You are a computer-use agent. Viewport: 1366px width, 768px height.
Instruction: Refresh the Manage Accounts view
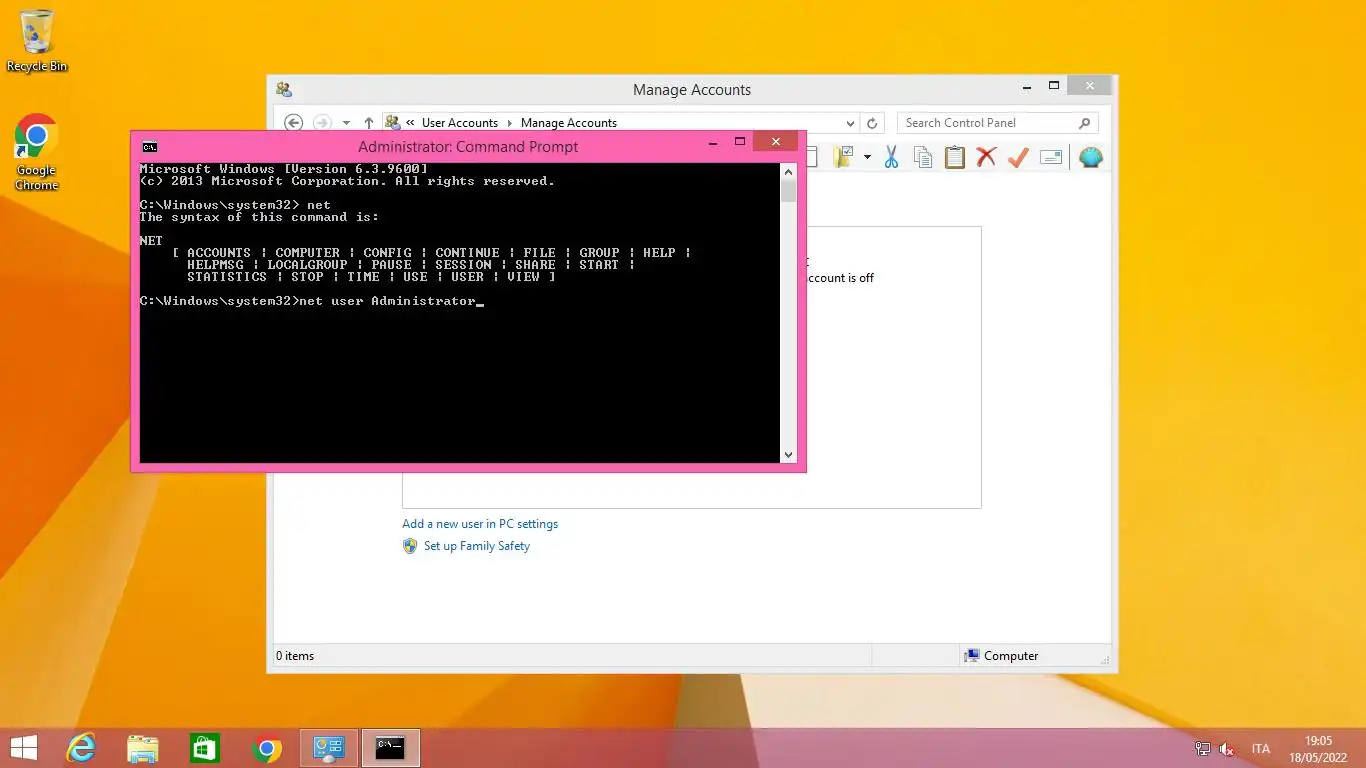pos(872,123)
